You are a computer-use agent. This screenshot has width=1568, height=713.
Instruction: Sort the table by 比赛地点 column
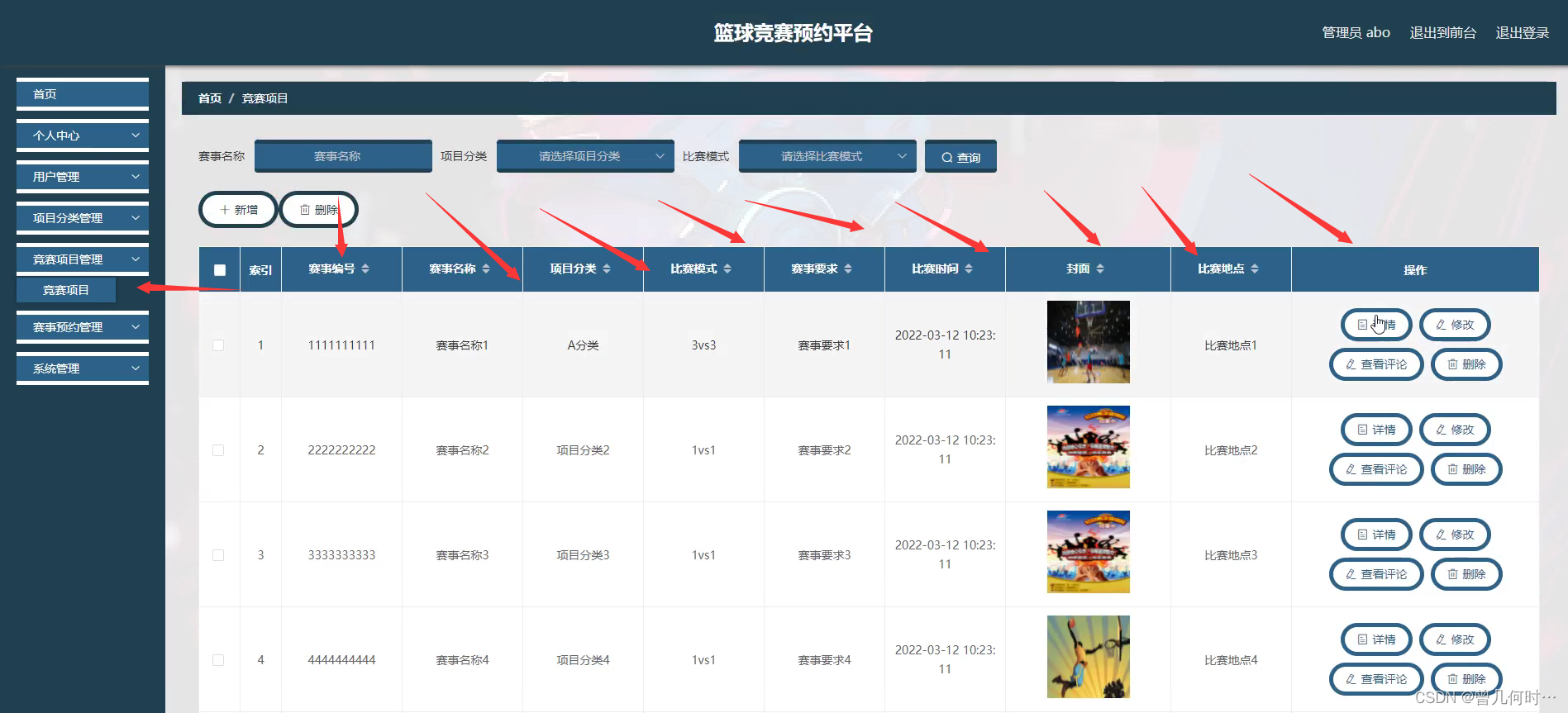click(x=1255, y=269)
